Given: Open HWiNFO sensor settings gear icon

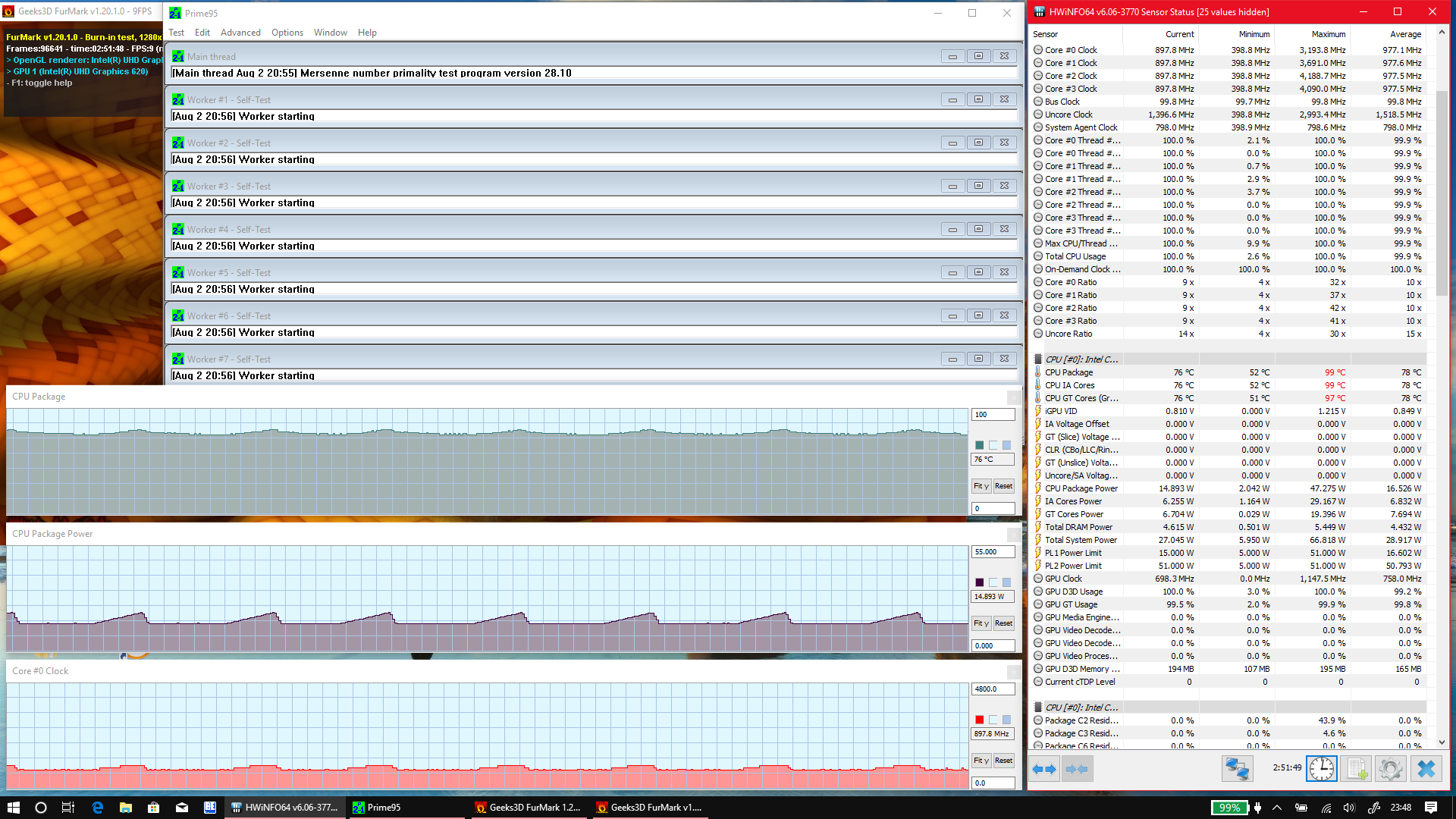Looking at the screenshot, I should tap(1391, 769).
